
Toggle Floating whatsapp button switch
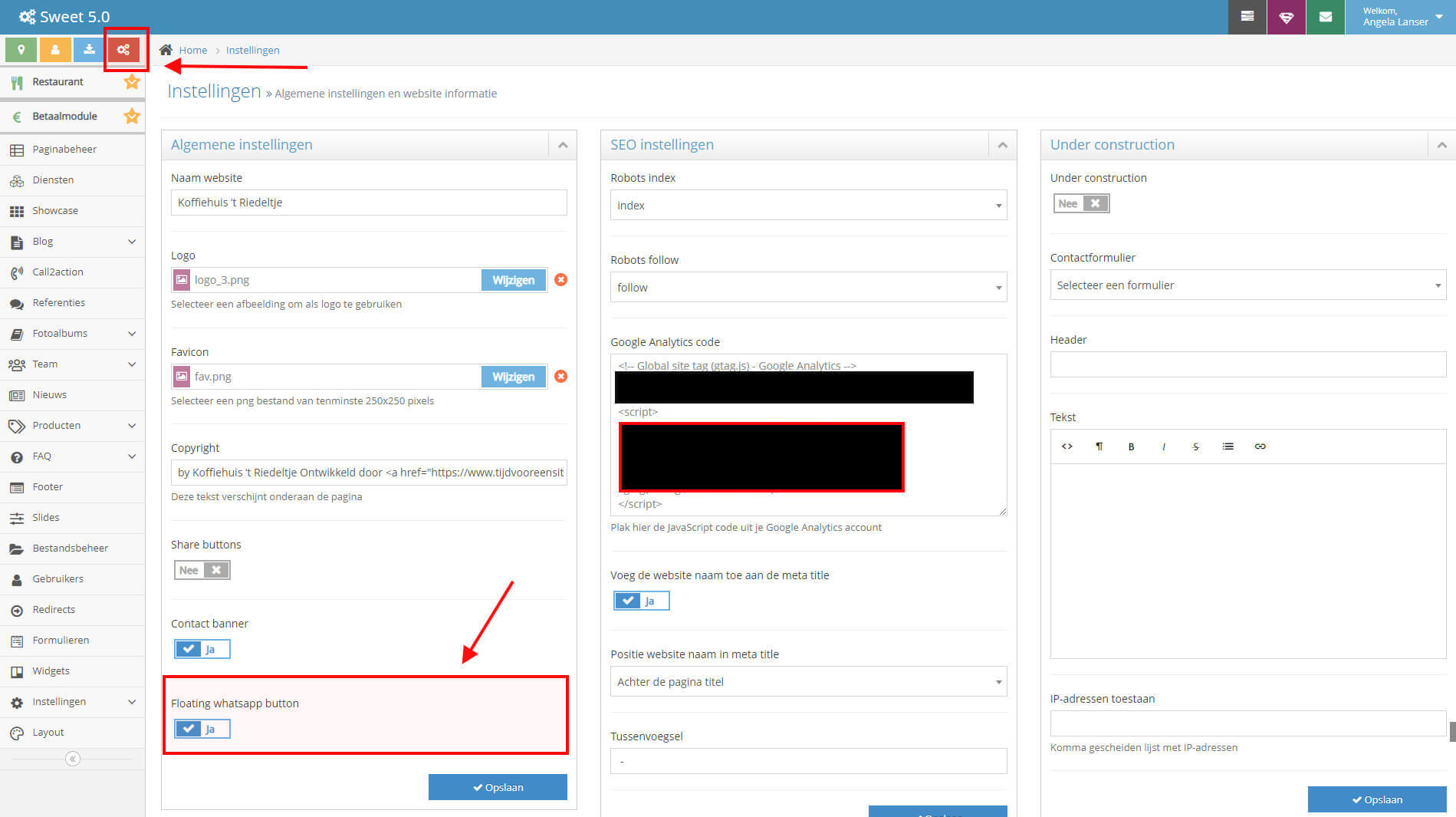[x=202, y=729]
